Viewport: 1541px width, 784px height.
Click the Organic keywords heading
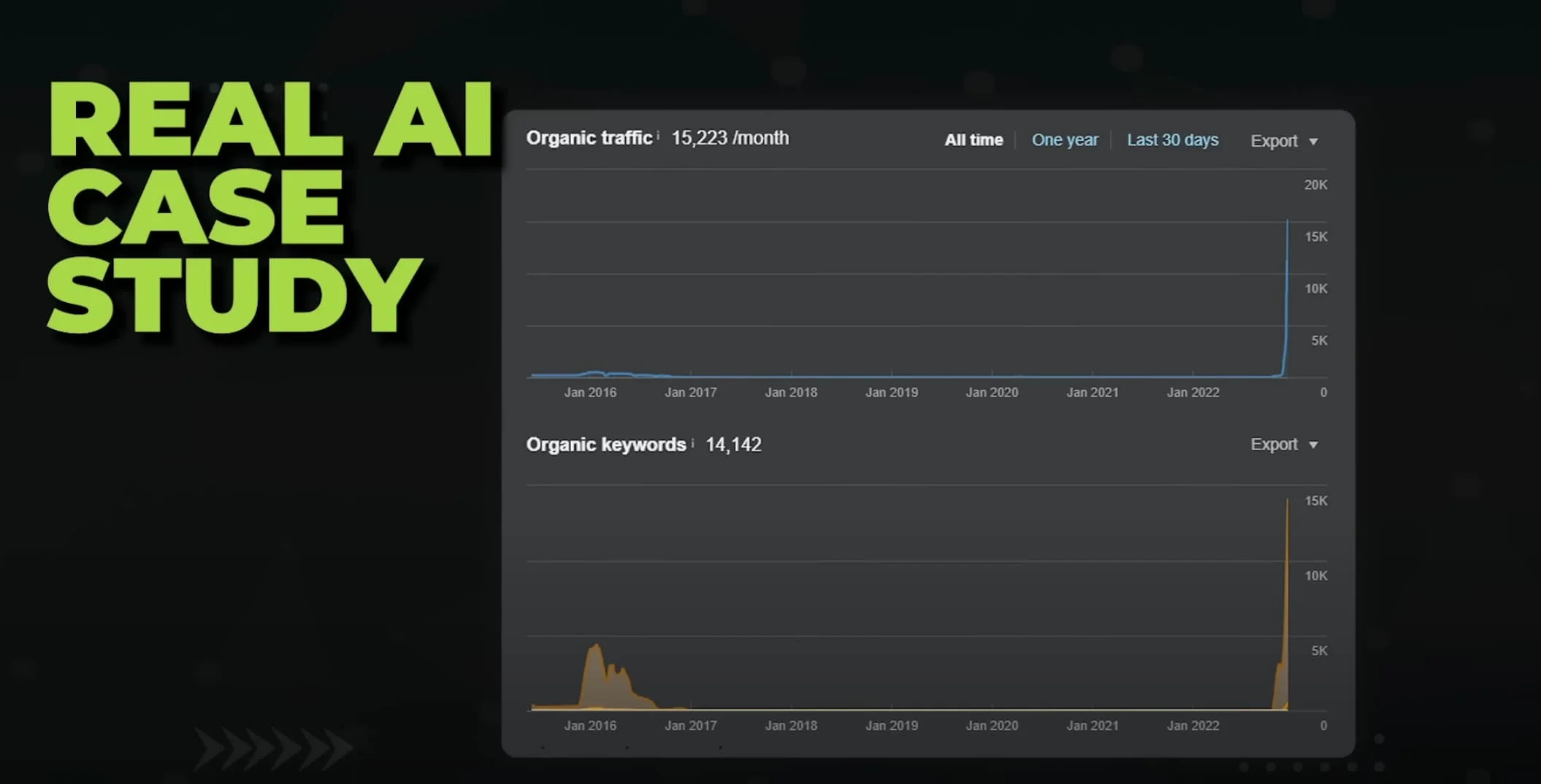point(606,445)
